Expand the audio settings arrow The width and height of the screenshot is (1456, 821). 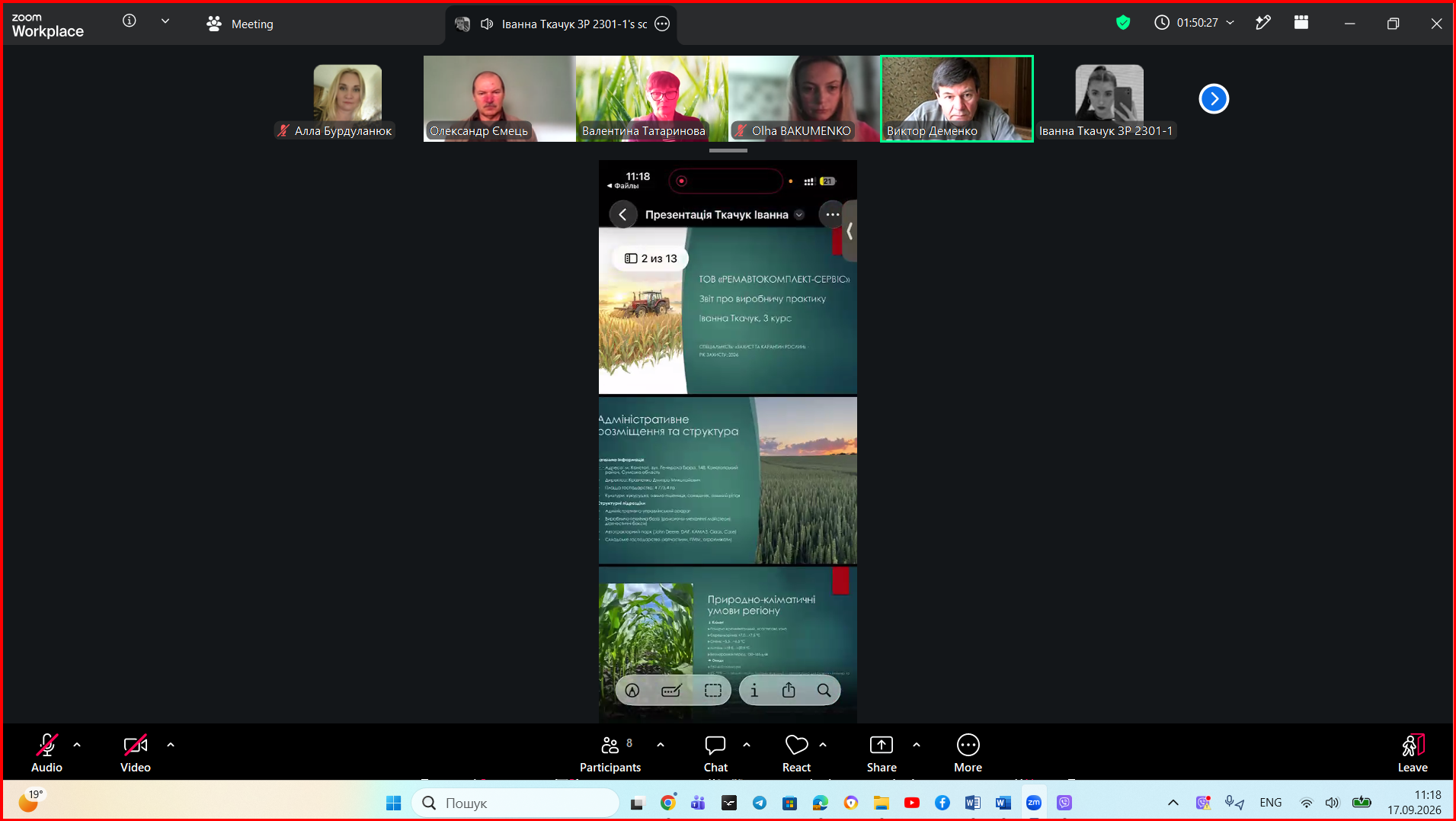(77, 745)
